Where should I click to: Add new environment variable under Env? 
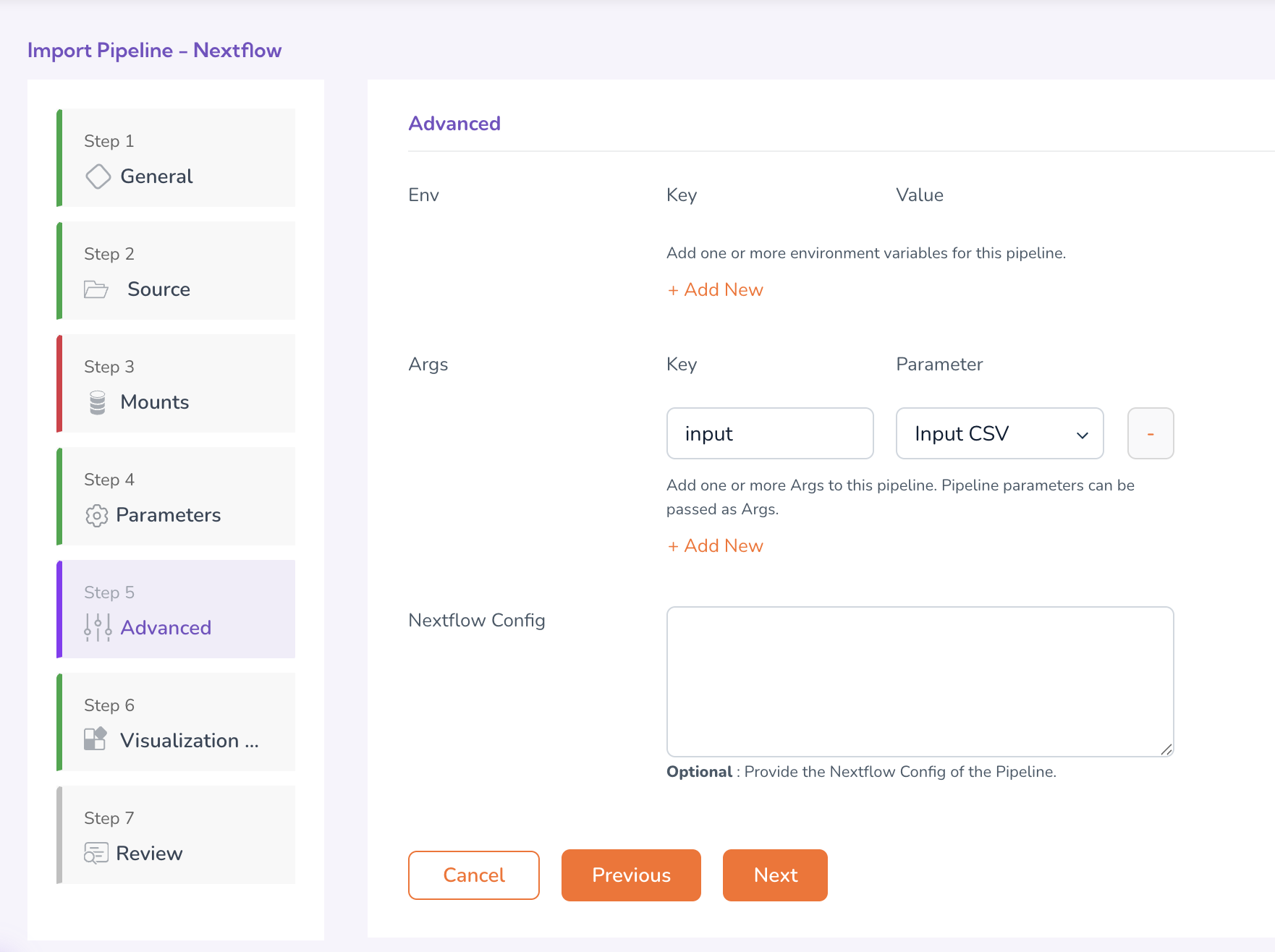[715, 290]
